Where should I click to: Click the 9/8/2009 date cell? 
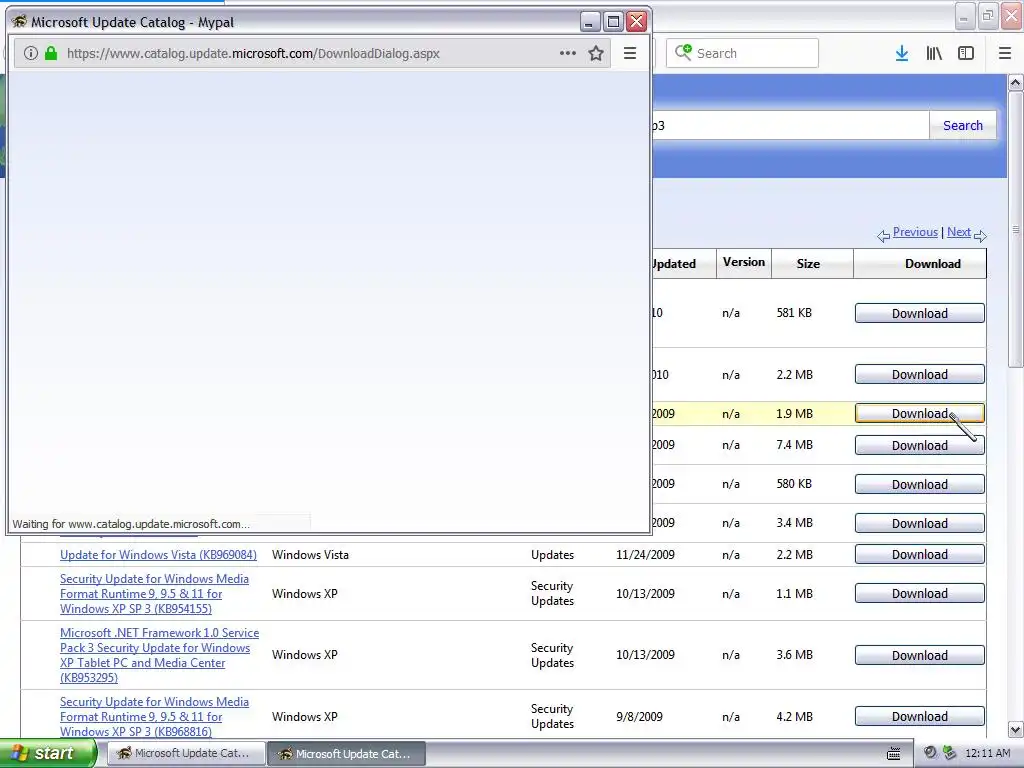639,716
